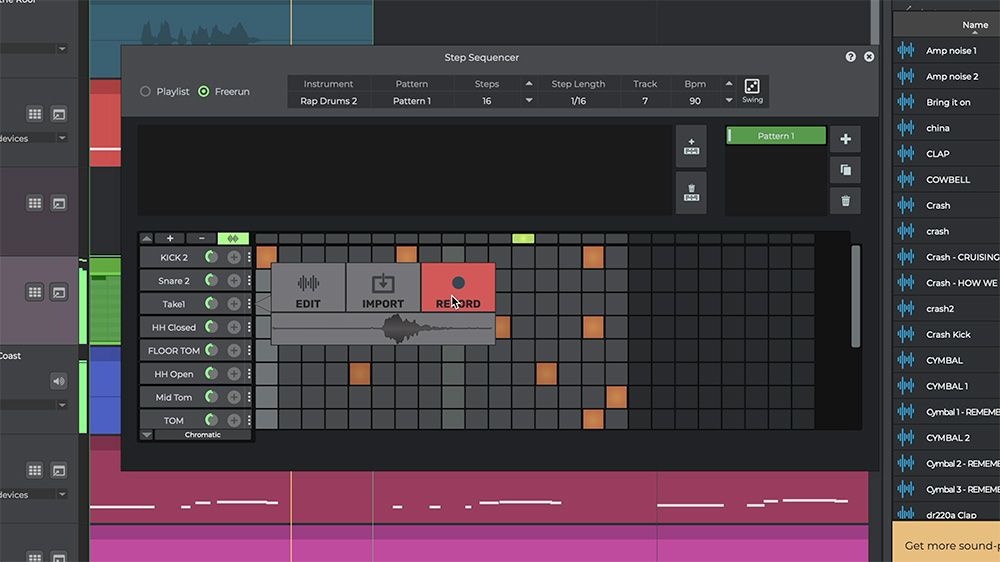Open Step Sequencer help
Image resolution: width=1000 pixels, height=562 pixels.
[850, 57]
